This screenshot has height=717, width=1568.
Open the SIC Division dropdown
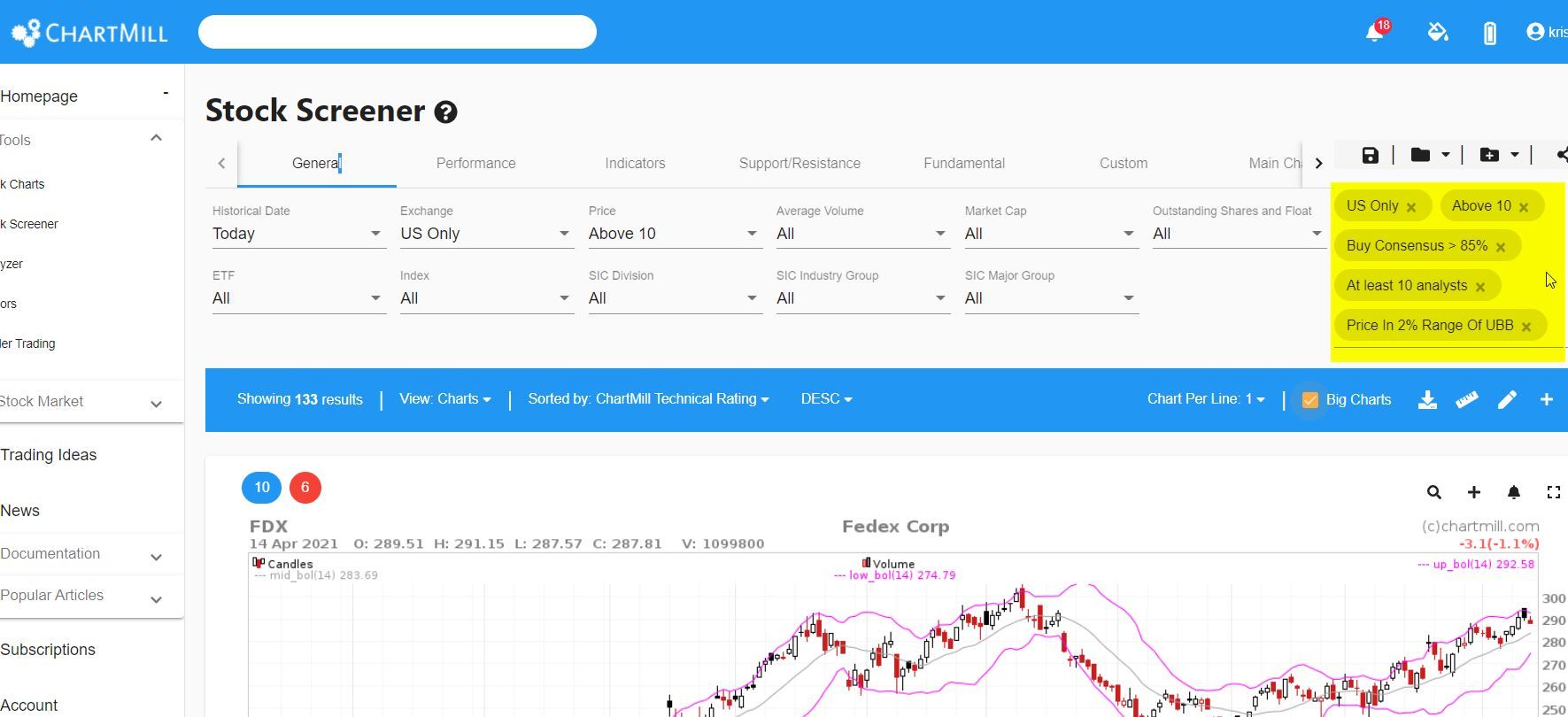tap(674, 298)
